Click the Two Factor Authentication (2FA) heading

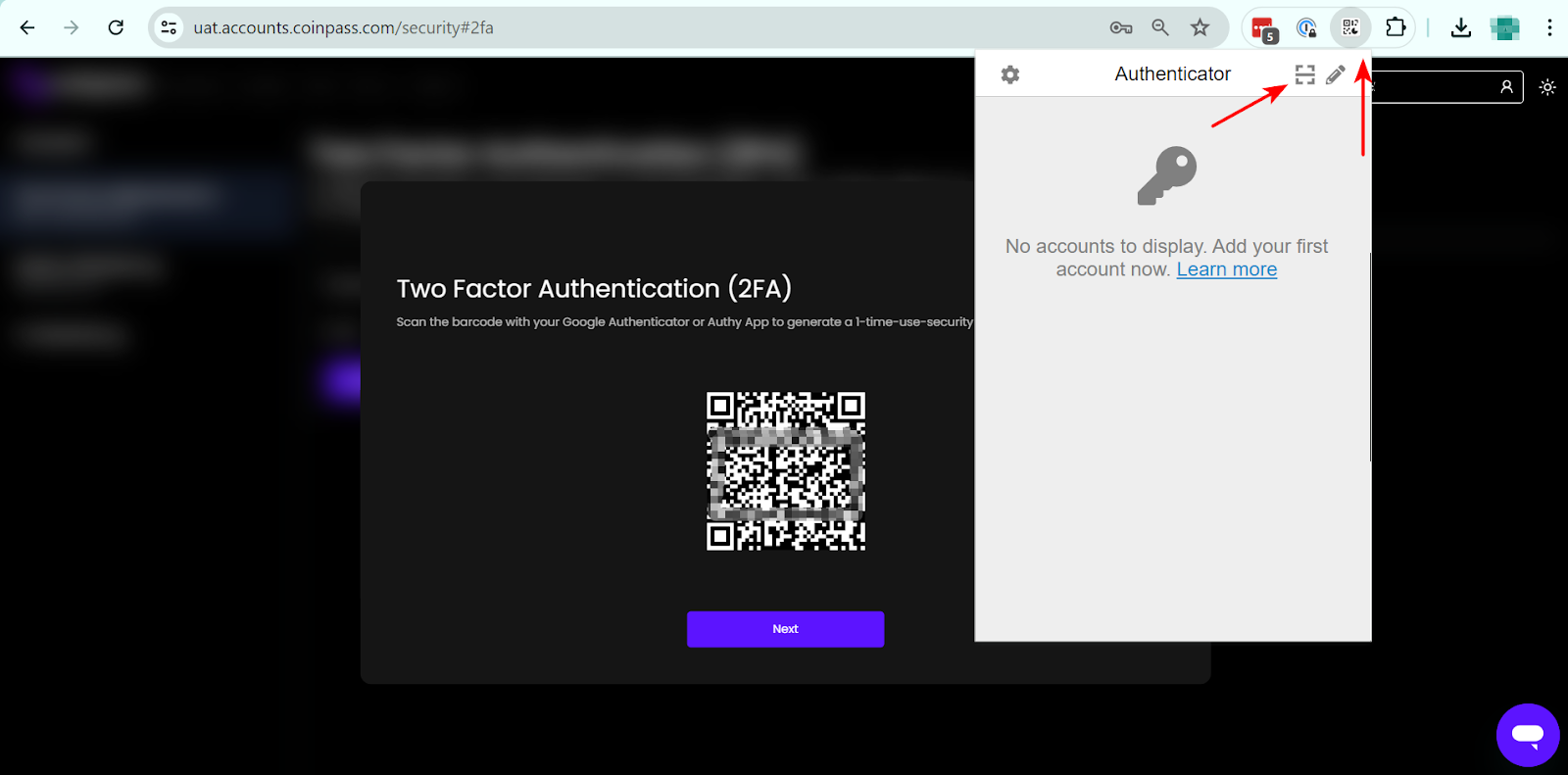tap(594, 288)
